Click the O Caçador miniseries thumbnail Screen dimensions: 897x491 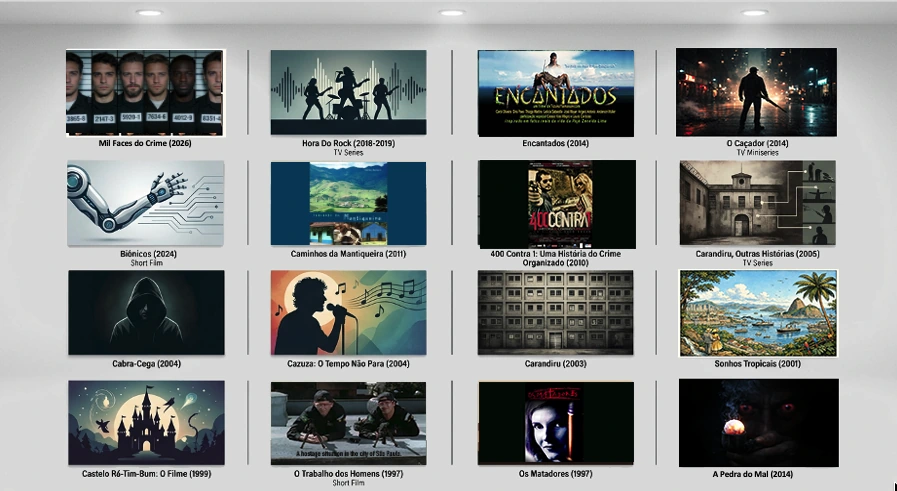click(756, 92)
